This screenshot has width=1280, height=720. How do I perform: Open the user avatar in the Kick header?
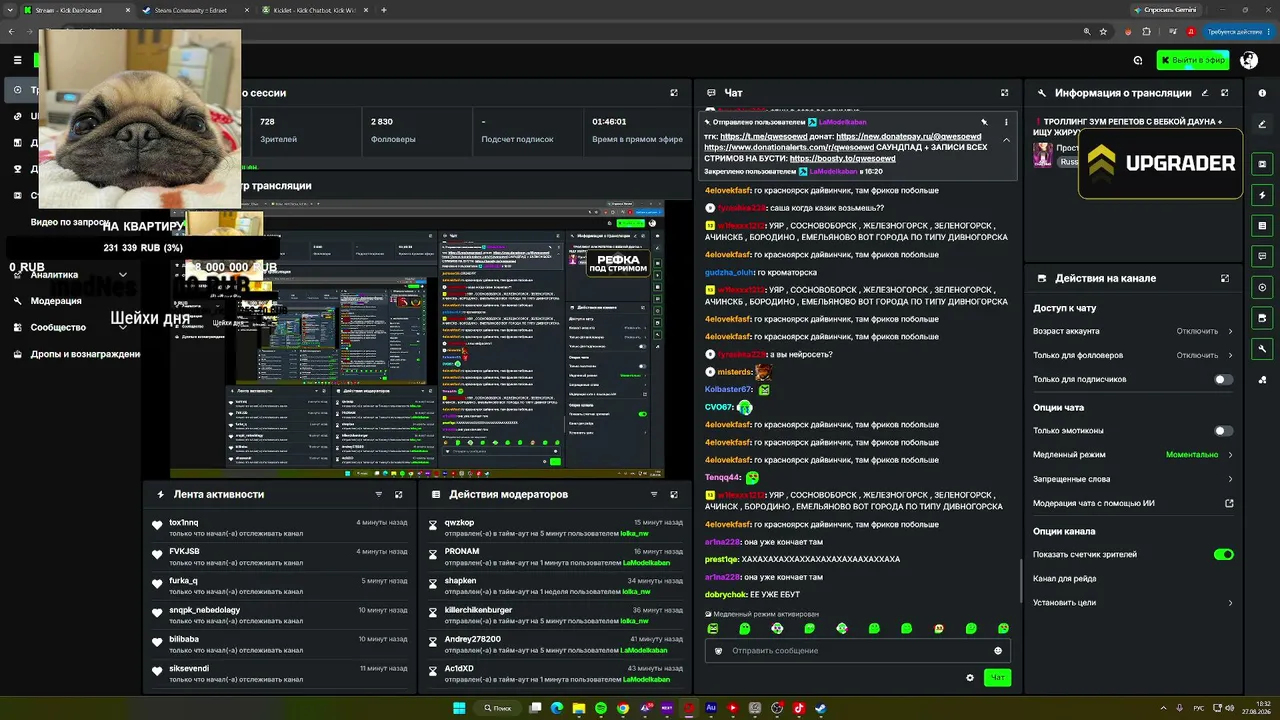pos(1249,60)
